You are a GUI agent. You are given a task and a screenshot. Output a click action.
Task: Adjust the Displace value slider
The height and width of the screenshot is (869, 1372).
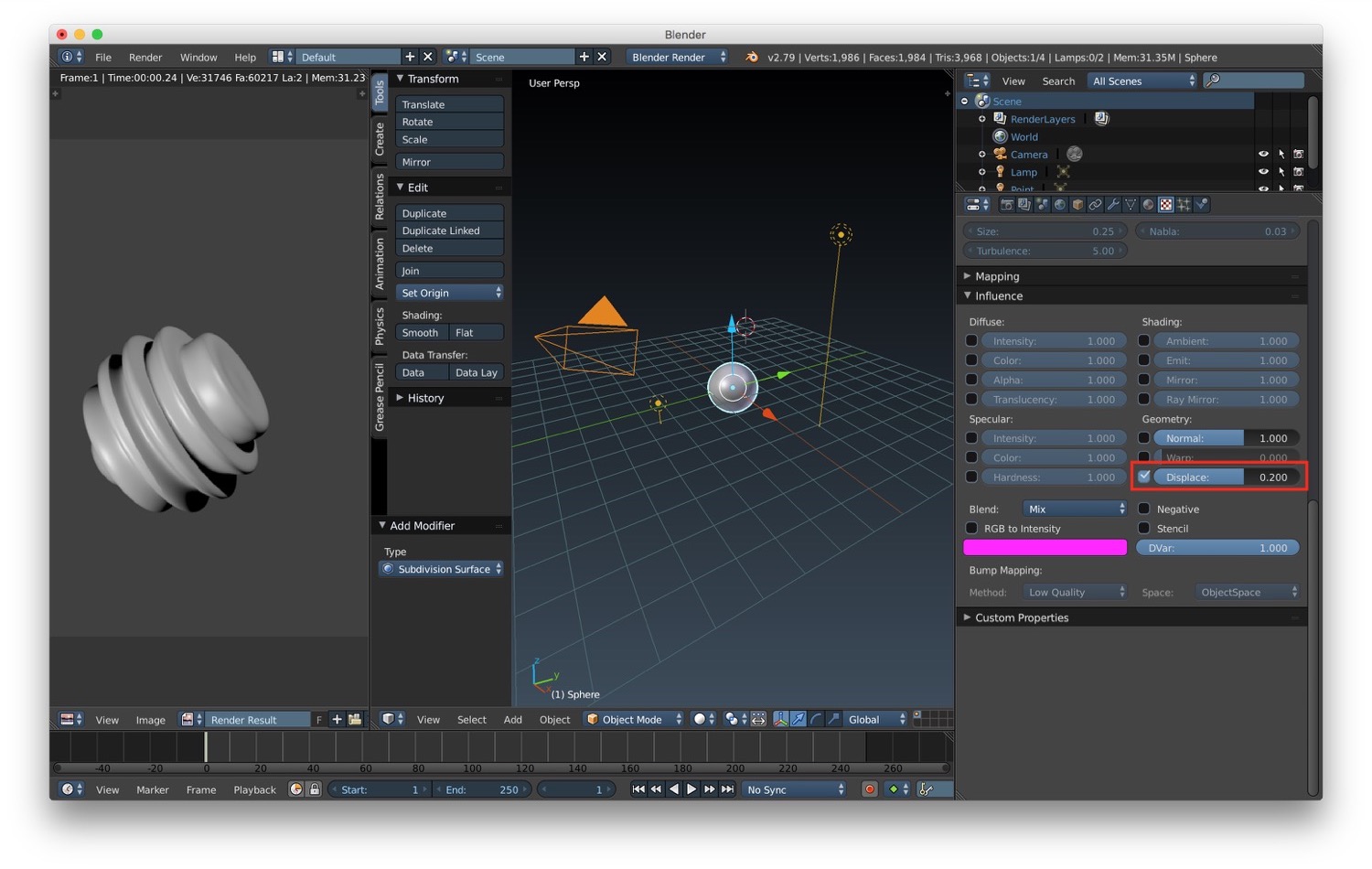pyautogui.click(x=1226, y=477)
